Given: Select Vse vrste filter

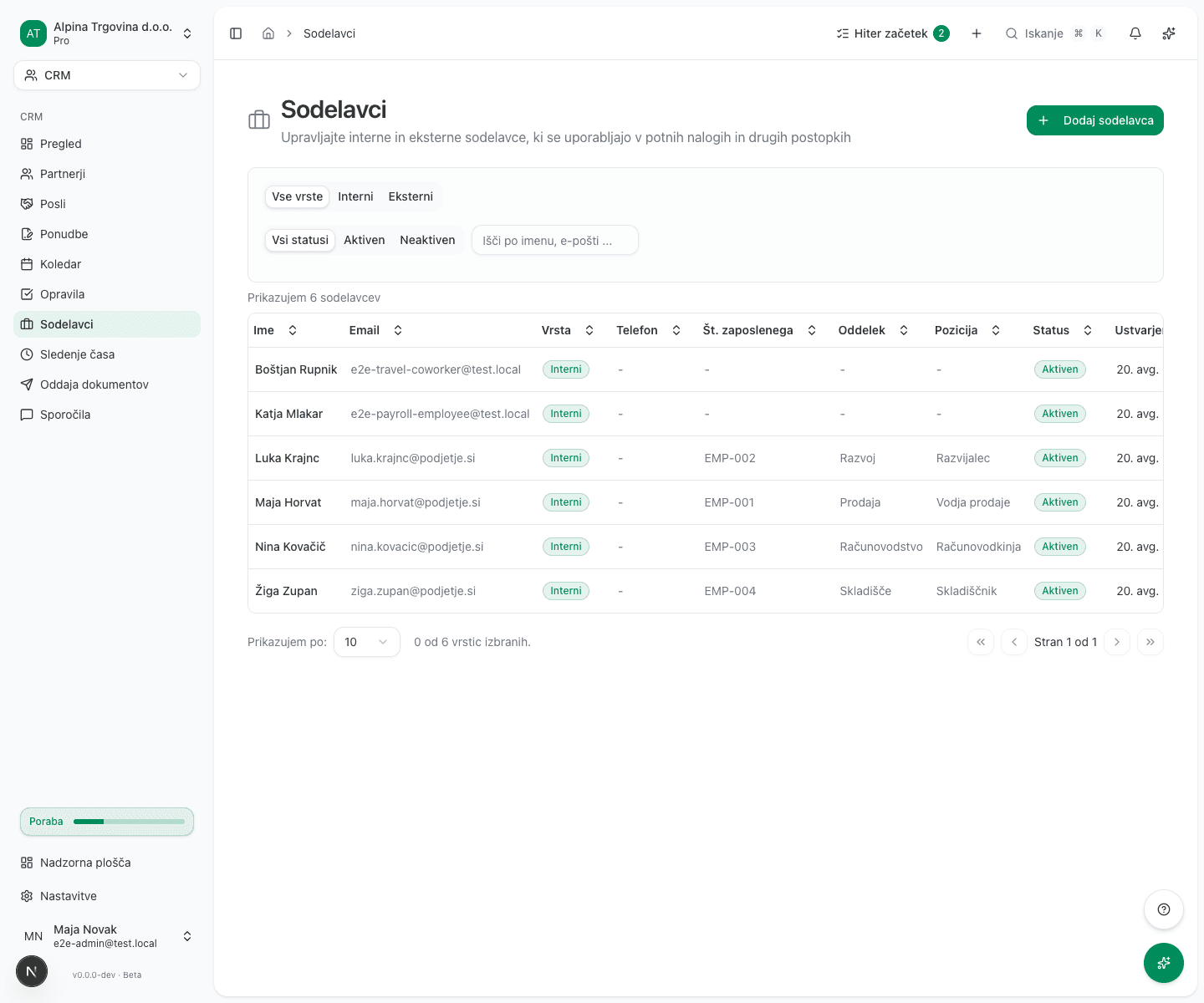Looking at the screenshot, I should coord(297,196).
